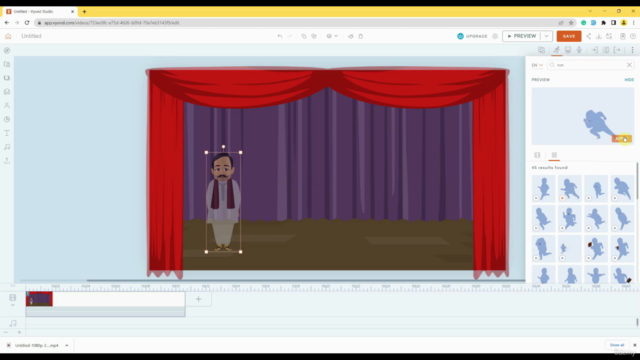The height and width of the screenshot is (360, 640).
Task: Select the man character on stage
Action: (x=223, y=202)
